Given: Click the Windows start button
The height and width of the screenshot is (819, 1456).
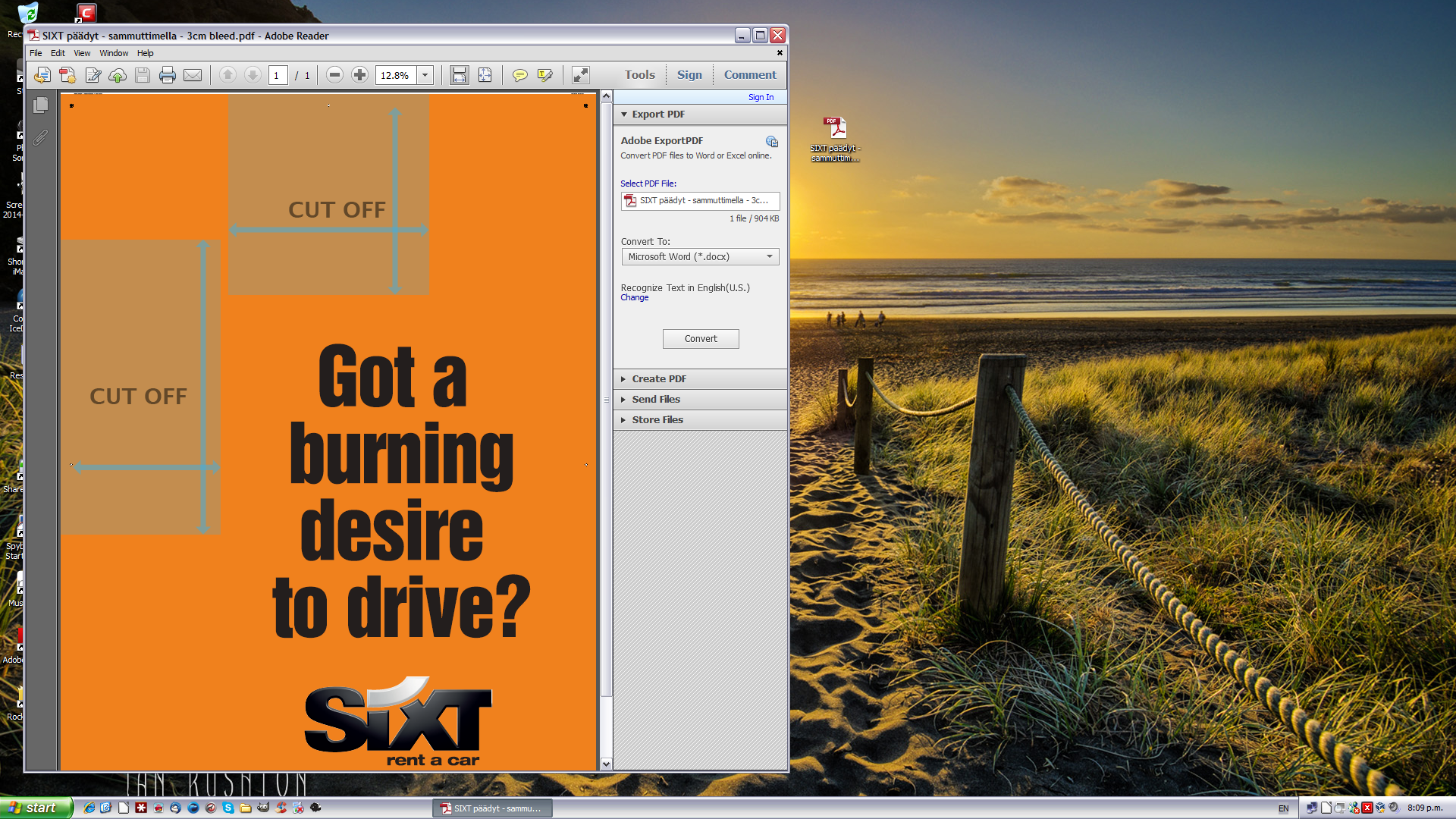Looking at the screenshot, I should click(x=36, y=808).
